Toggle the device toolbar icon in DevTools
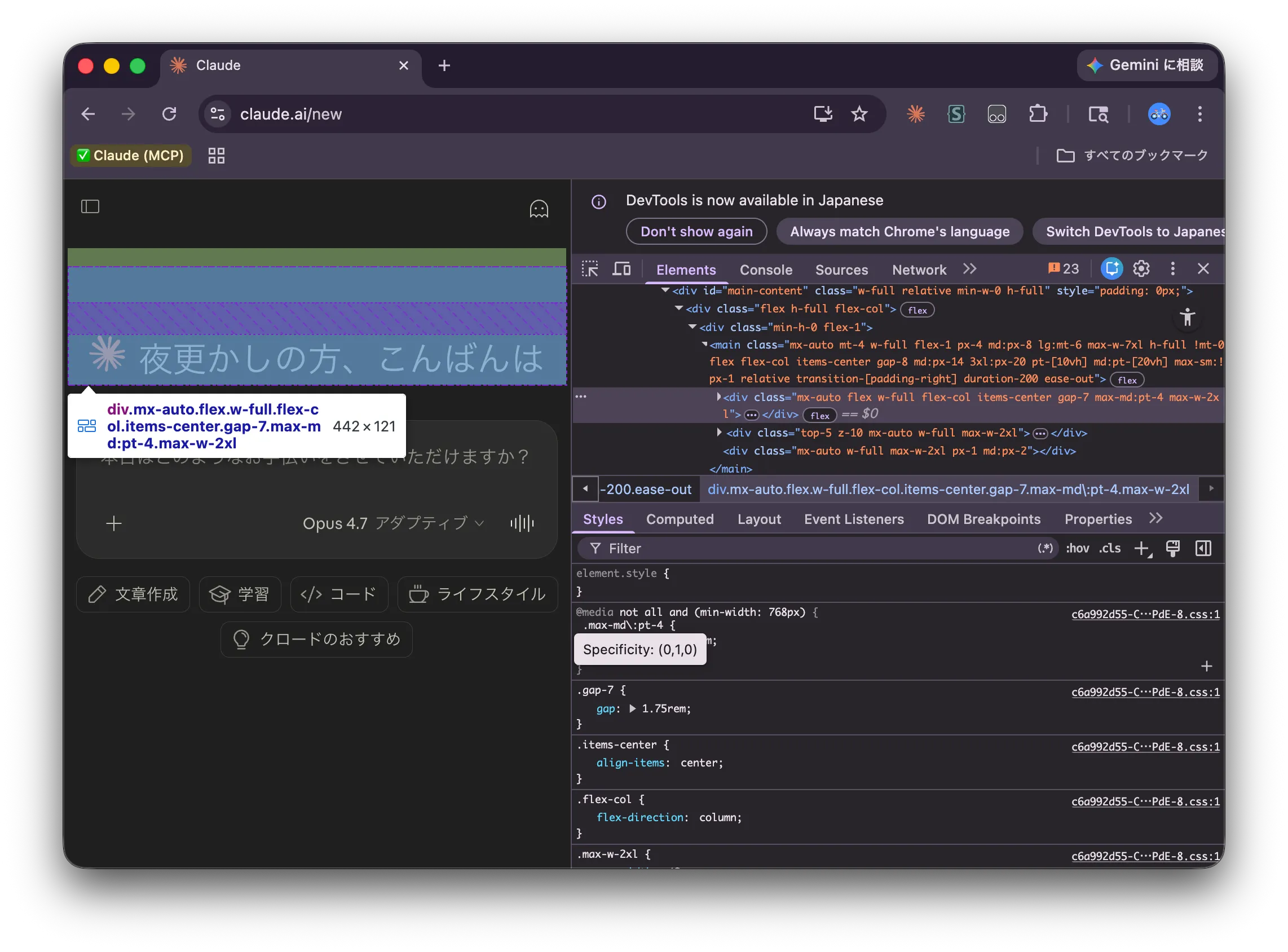Image resolution: width=1288 pixels, height=952 pixels. (621, 269)
